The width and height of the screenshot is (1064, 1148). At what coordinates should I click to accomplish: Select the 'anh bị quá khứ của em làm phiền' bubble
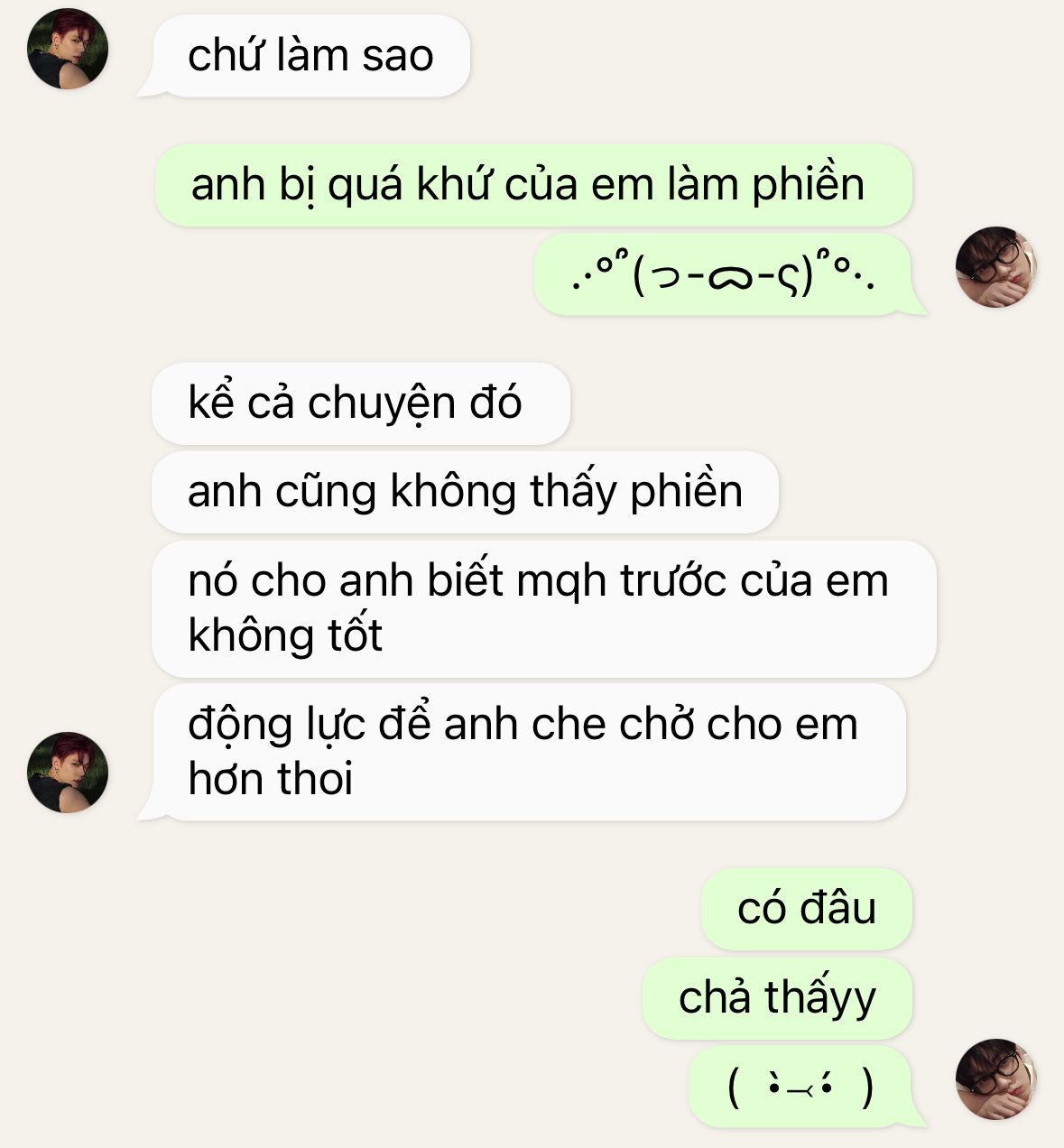point(533,185)
